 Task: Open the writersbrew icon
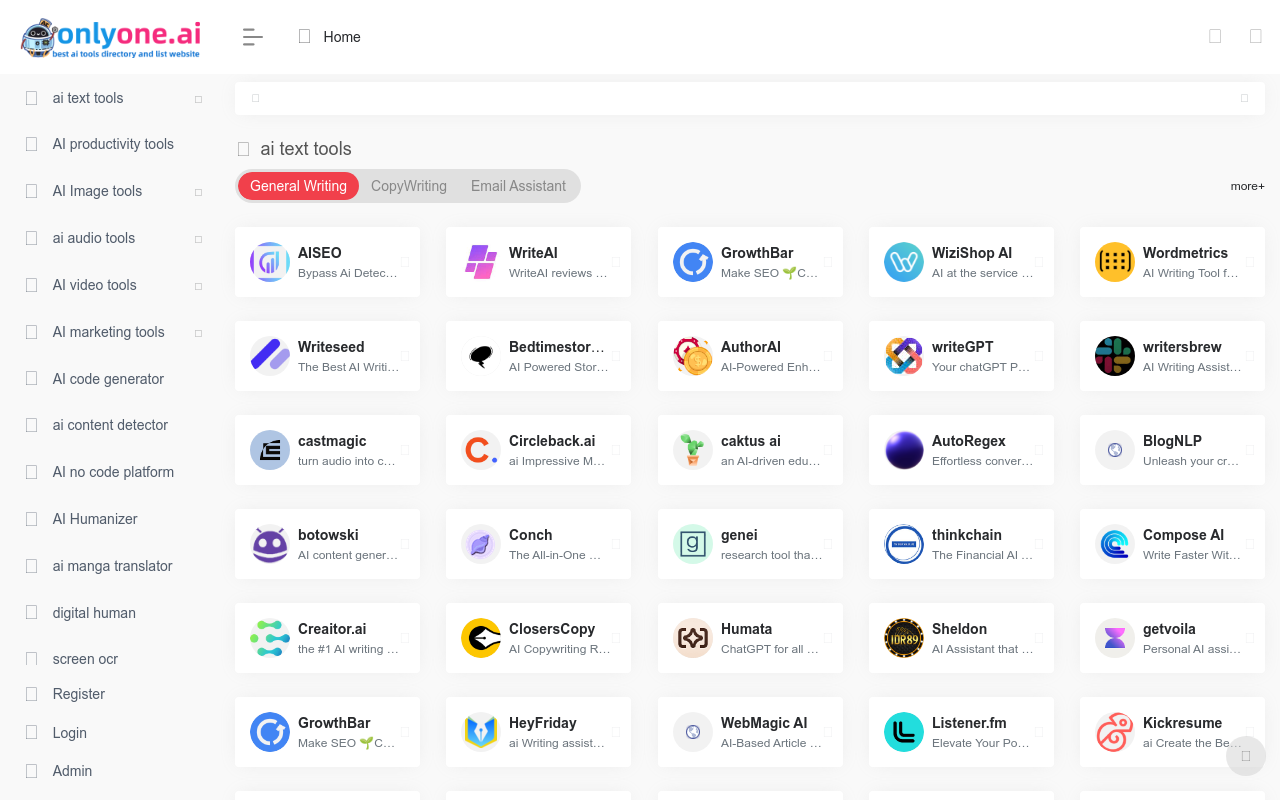(x=1115, y=356)
